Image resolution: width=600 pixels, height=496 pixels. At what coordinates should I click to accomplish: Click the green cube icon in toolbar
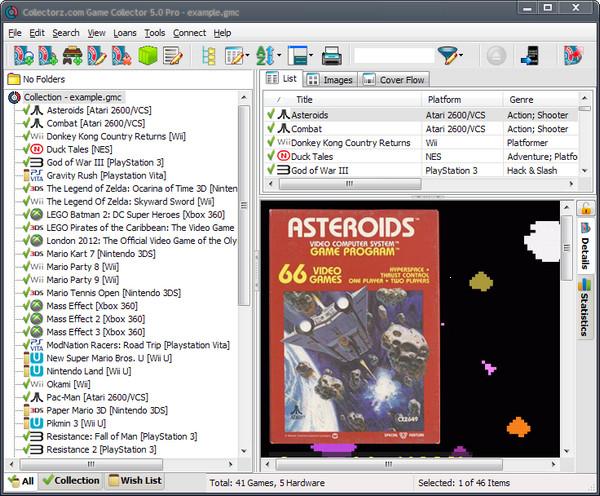[147, 56]
